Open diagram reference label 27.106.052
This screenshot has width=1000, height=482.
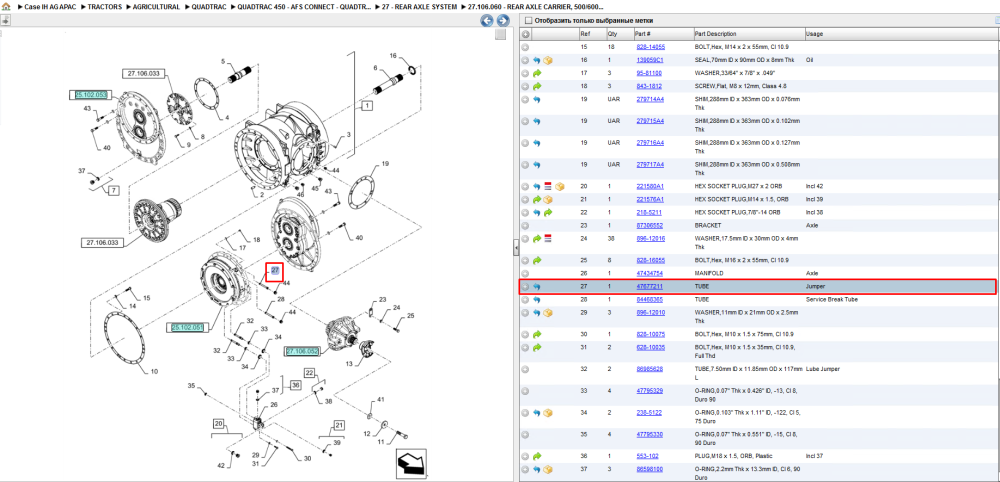(302, 351)
